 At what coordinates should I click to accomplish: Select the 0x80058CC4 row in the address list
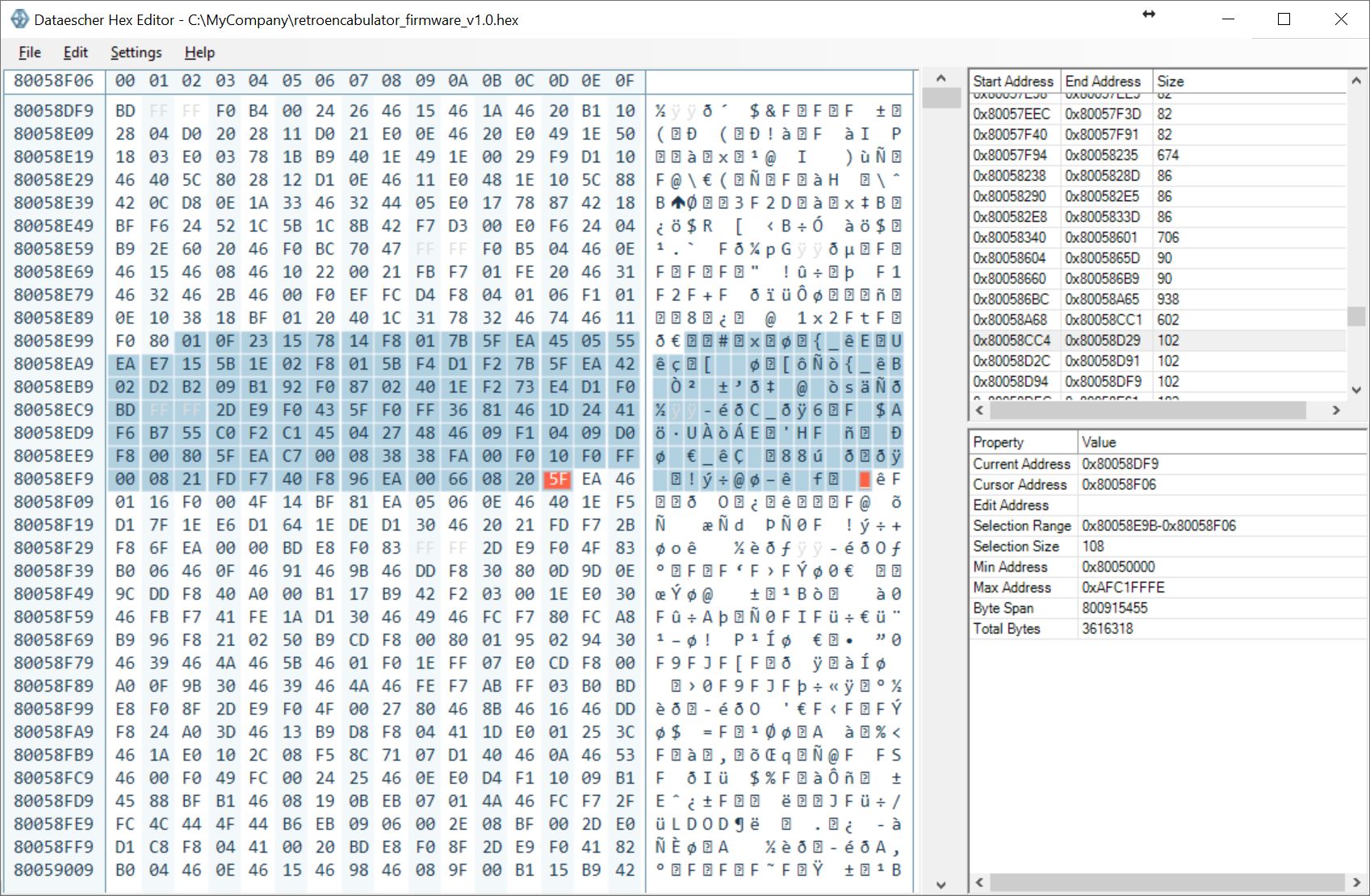click(x=1049, y=340)
